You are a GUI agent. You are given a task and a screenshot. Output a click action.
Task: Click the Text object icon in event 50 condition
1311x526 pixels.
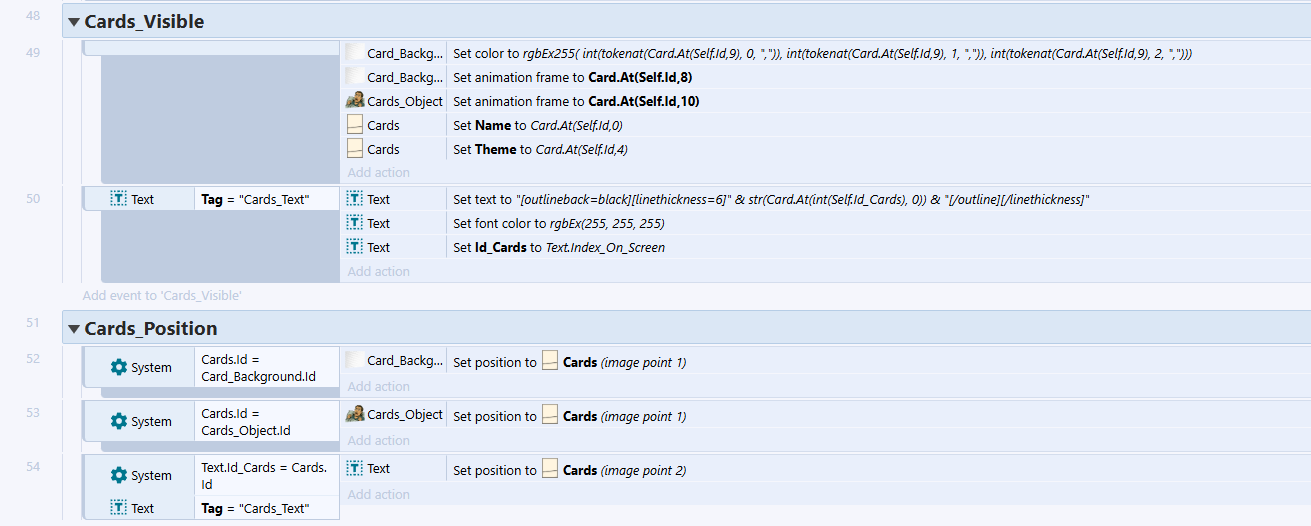[119, 199]
